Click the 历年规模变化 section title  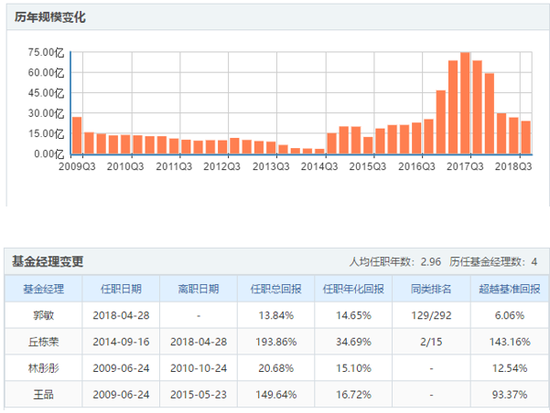point(50,17)
